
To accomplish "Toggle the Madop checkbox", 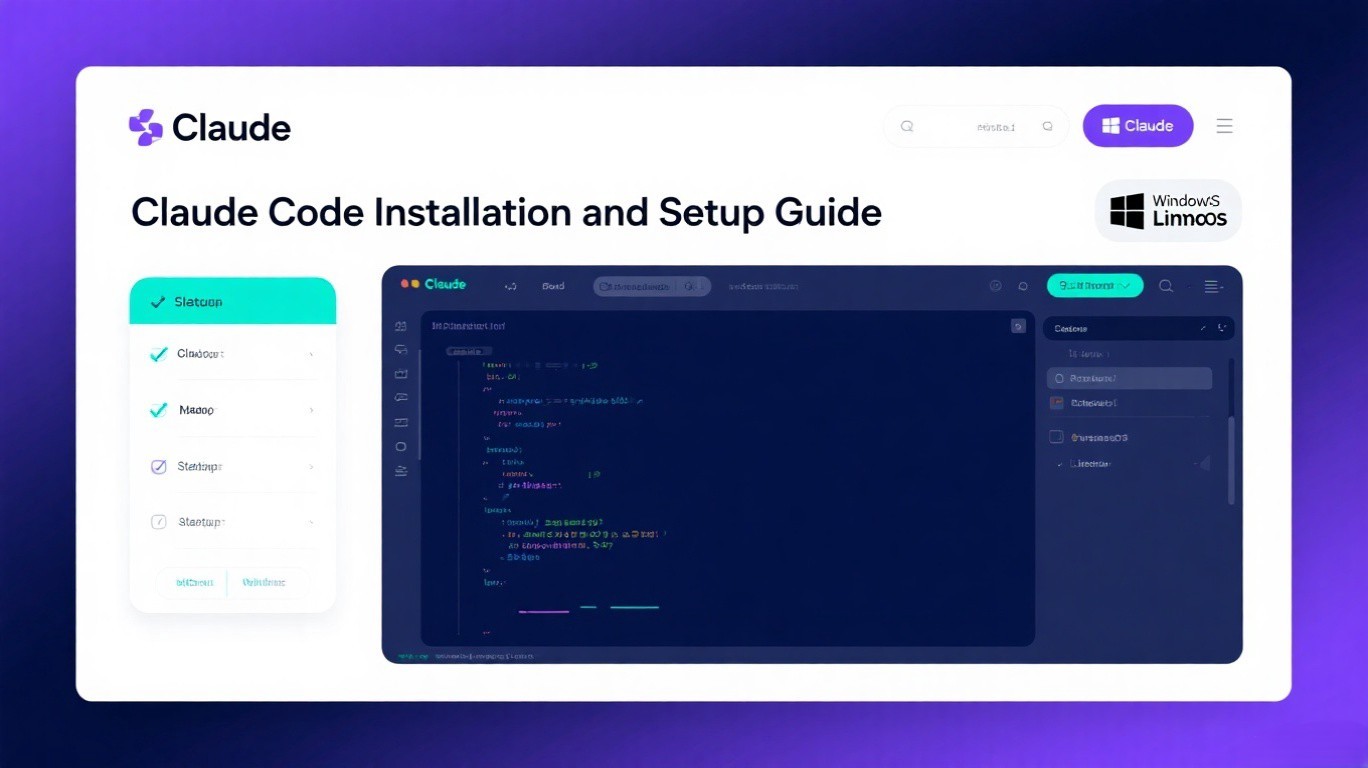I will [158, 410].
